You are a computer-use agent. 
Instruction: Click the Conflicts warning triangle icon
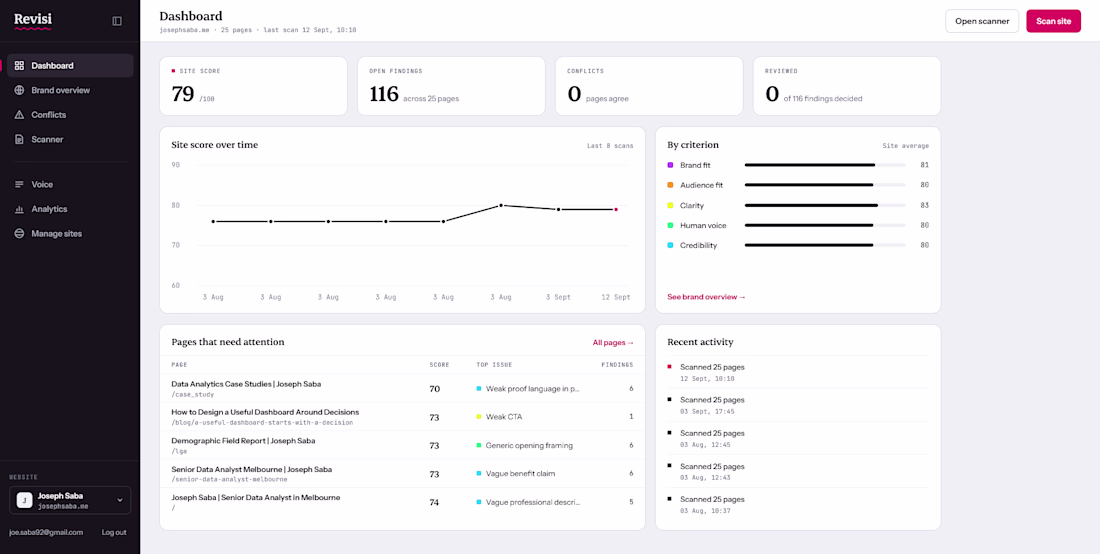(x=19, y=115)
